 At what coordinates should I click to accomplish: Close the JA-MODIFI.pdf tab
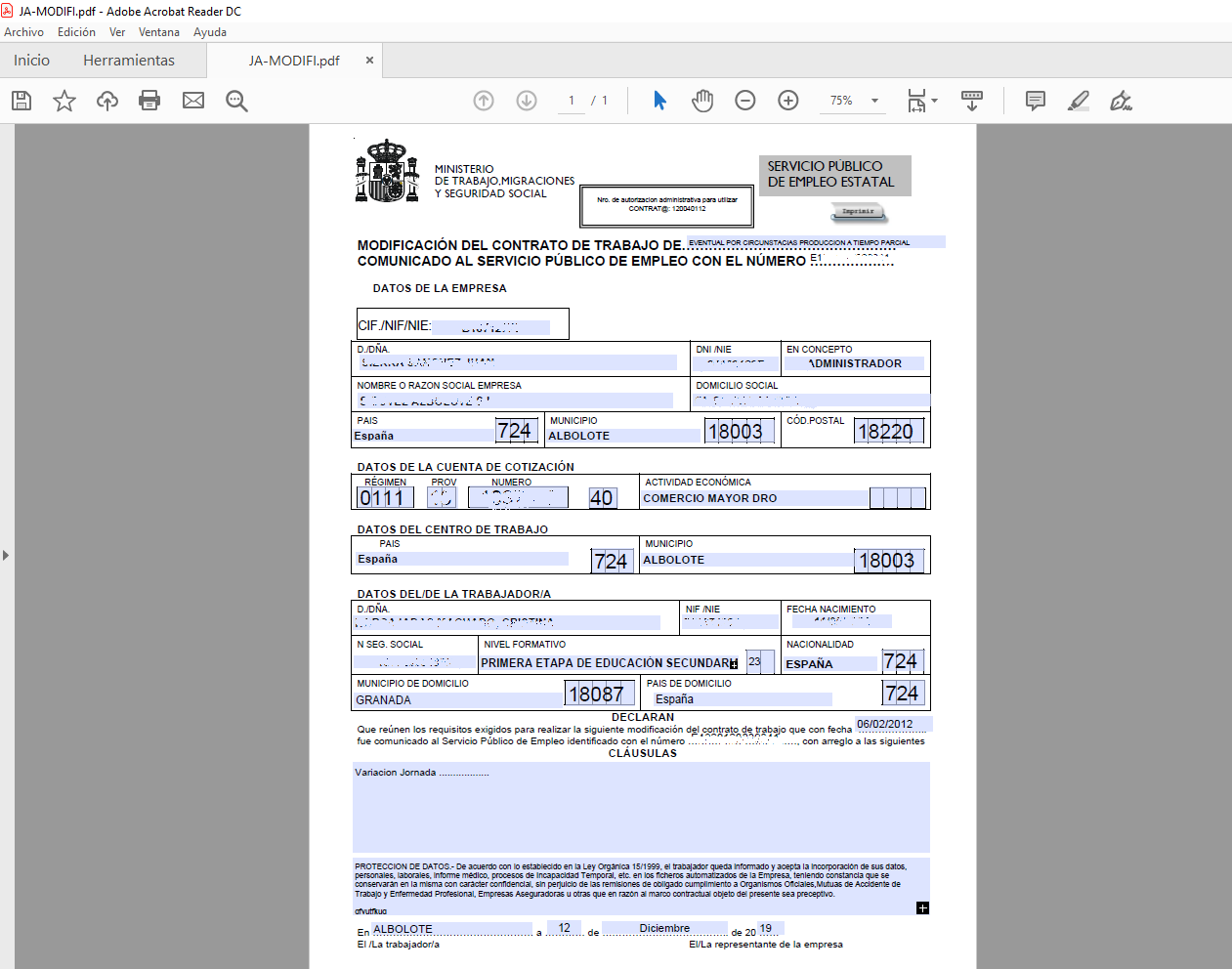point(369,60)
